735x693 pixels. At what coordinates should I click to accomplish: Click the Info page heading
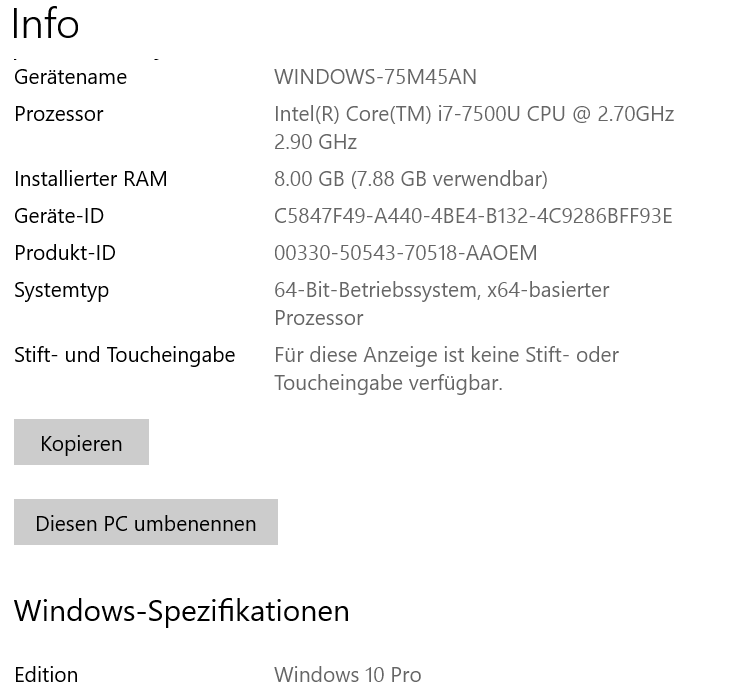pos(45,24)
